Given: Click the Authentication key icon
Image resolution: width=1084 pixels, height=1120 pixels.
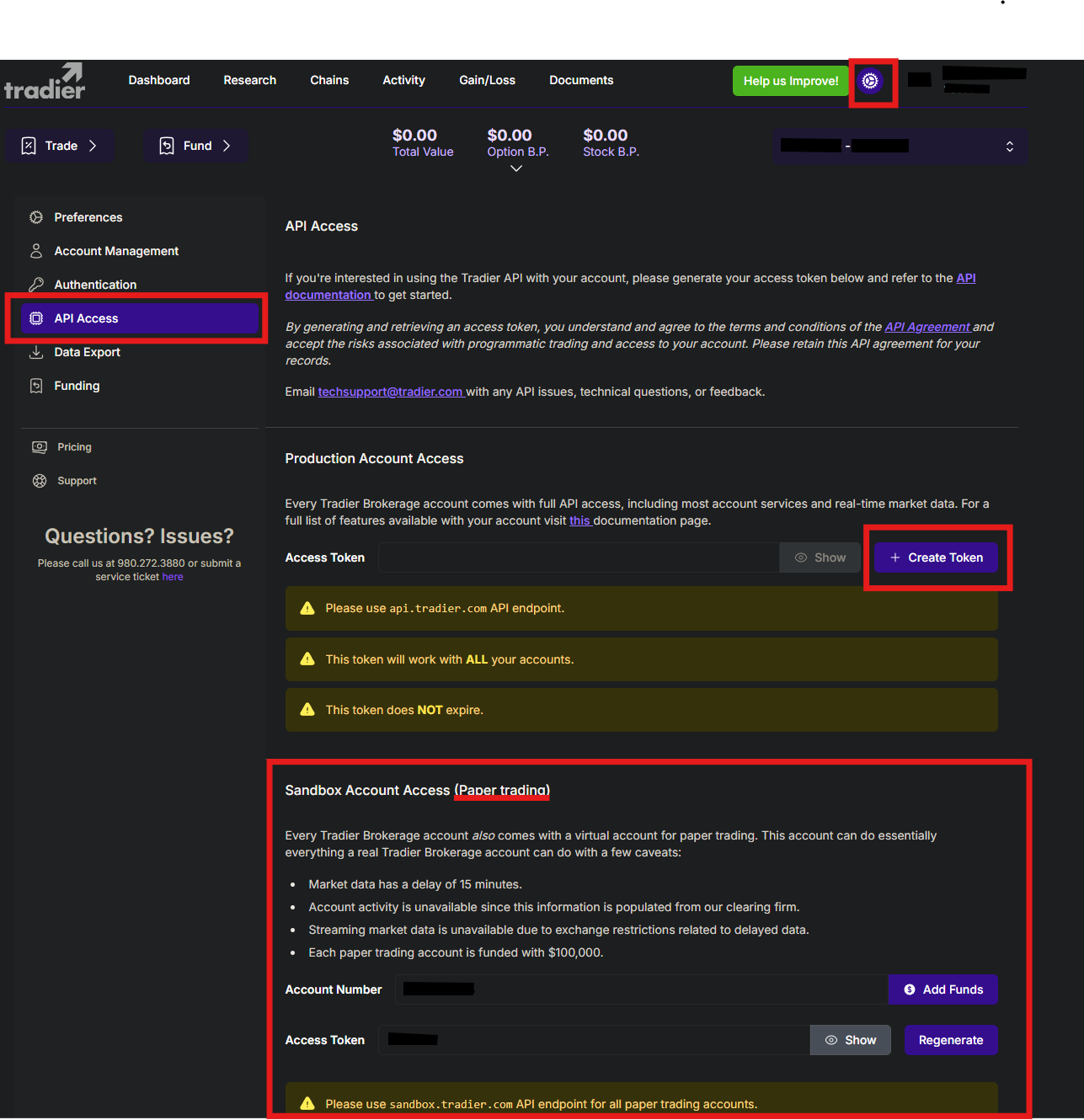Looking at the screenshot, I should 36,285.
